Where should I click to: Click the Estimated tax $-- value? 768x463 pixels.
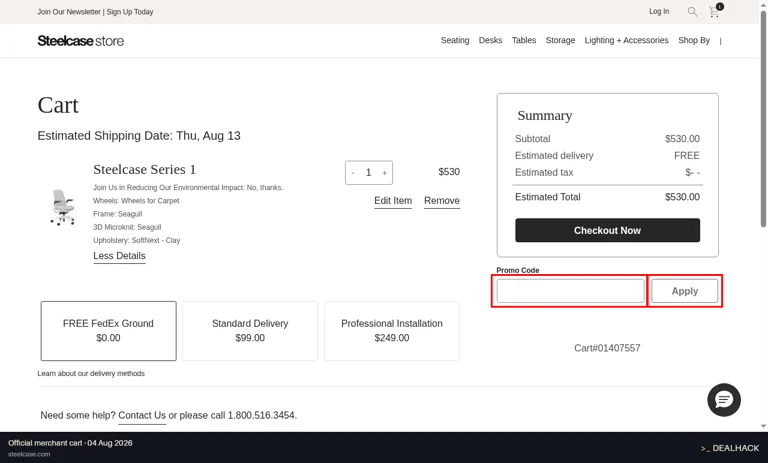tap(692, 172)
